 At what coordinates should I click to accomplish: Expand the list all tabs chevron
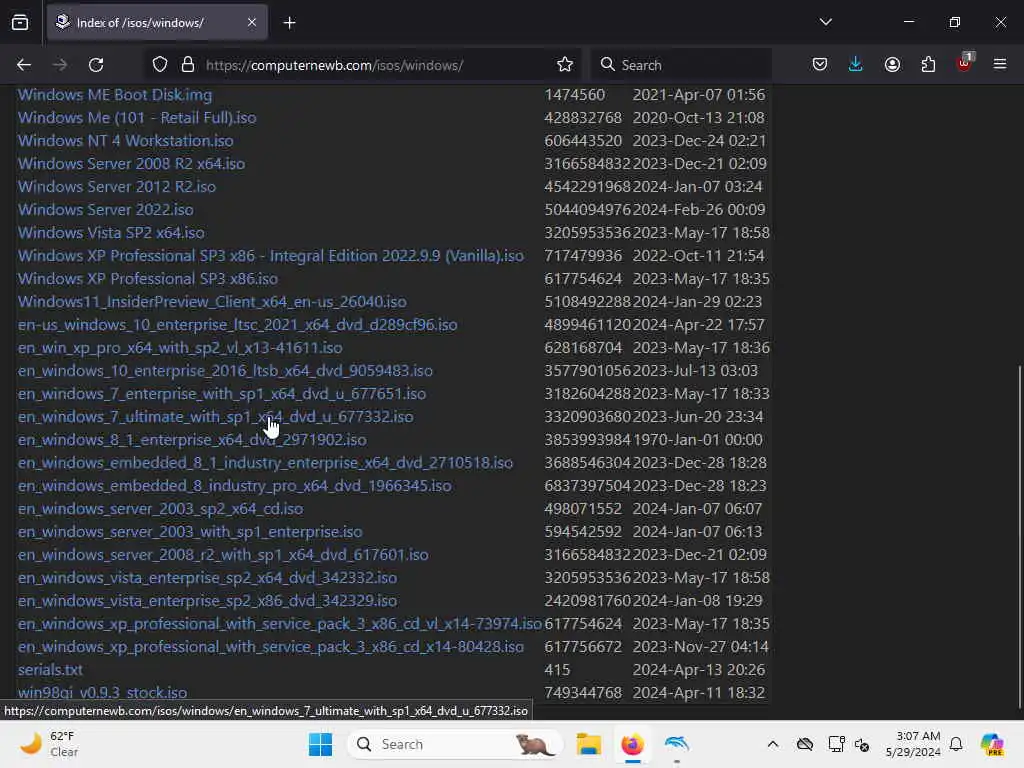pyautogui.click(x=825, y=22)
